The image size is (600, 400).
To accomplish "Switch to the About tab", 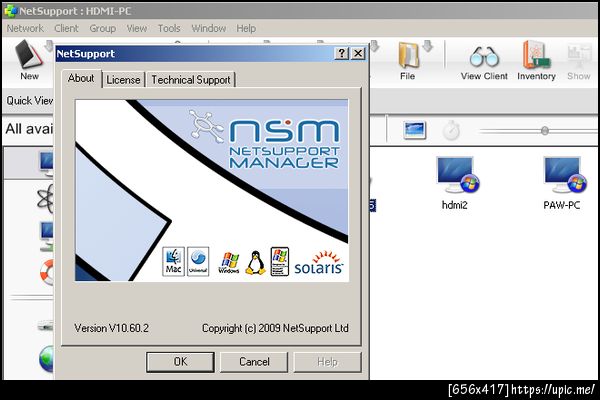I will pos(81,78).
